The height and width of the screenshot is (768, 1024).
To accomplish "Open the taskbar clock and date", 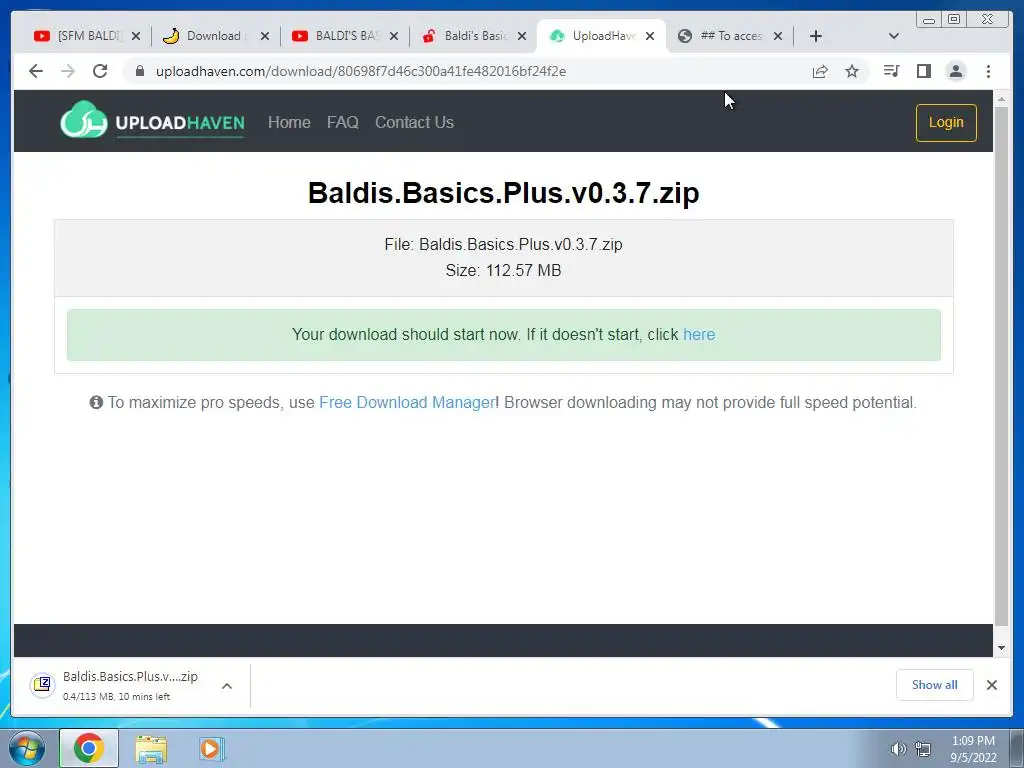I will pos(973,749).
